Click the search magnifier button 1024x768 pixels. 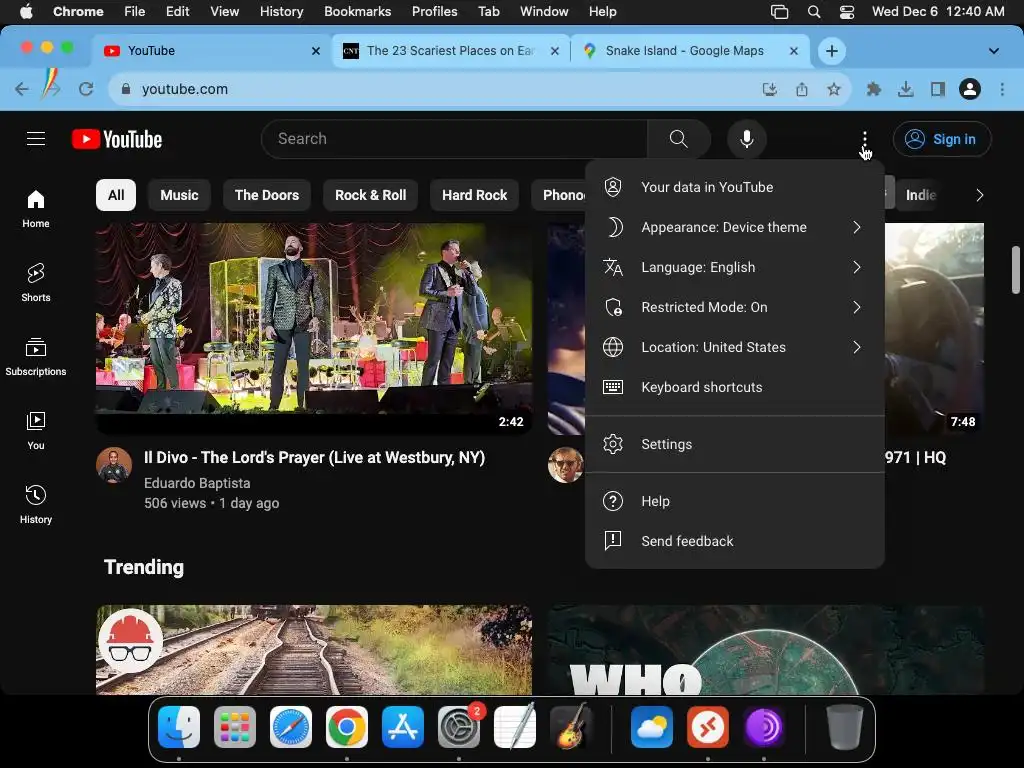pyautogui.click(x=679, y=138)
